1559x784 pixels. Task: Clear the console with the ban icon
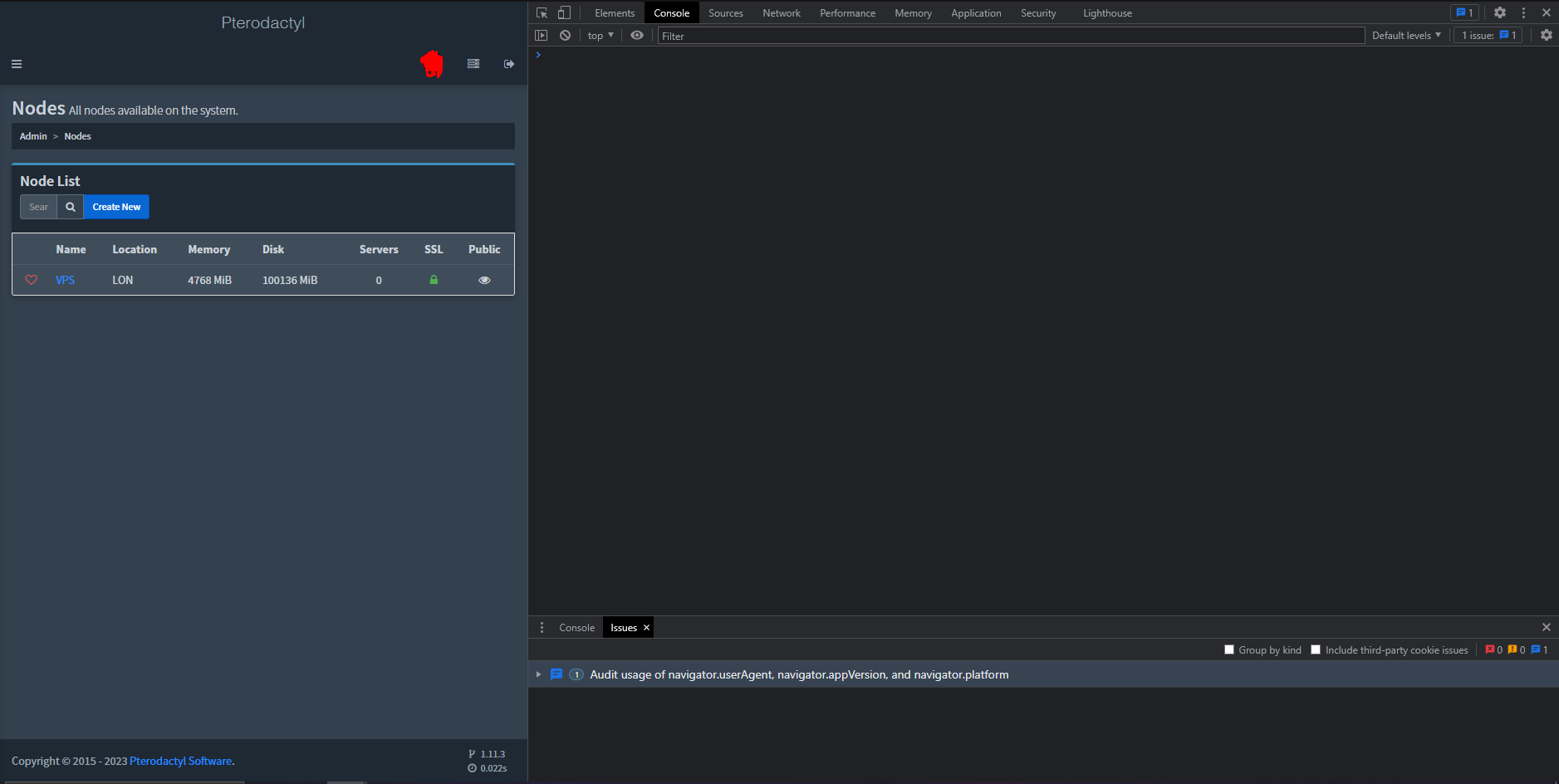coord(566,35)
